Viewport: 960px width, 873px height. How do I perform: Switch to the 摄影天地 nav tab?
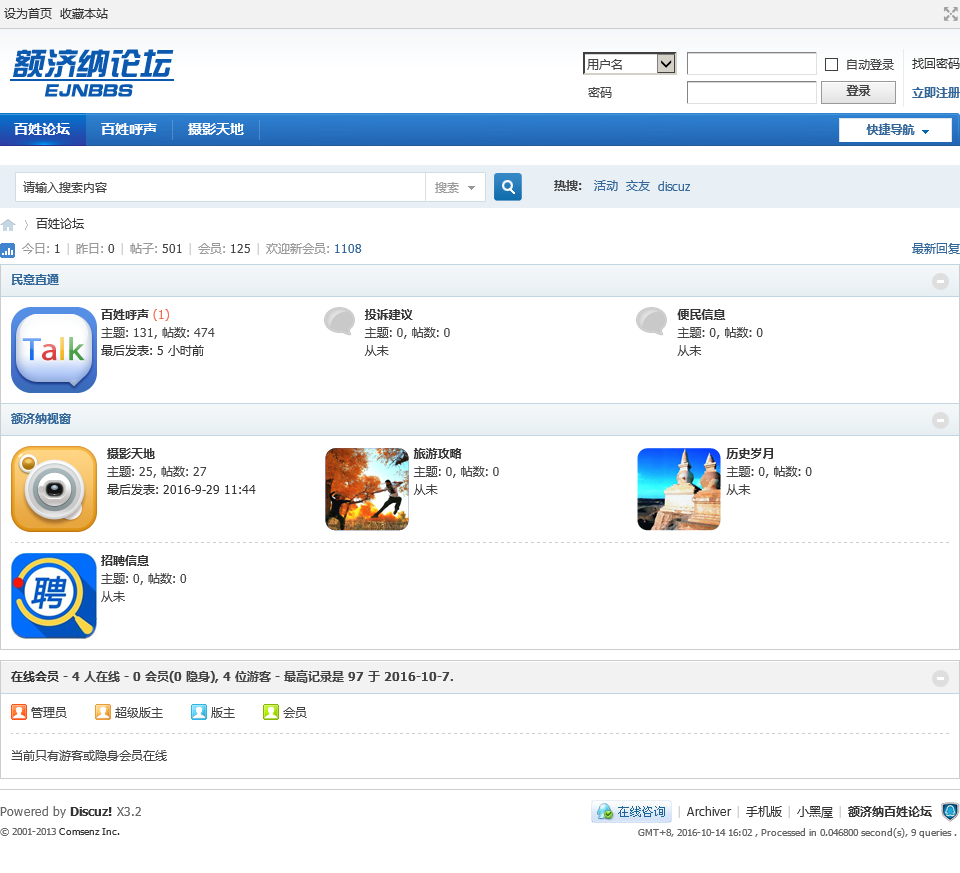pyautogui.click(x=216, y=129)
